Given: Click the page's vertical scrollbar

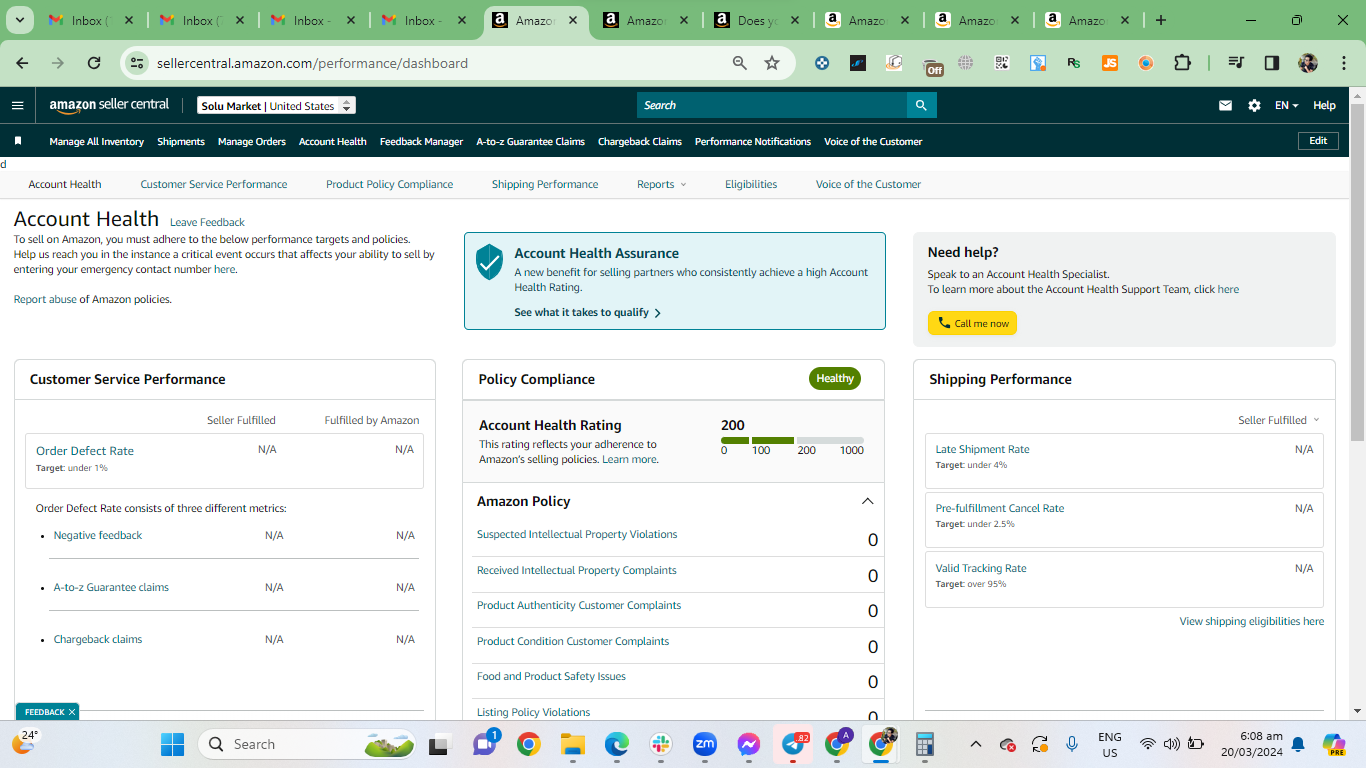Looking at the screenshot, I should point(1357,270).
